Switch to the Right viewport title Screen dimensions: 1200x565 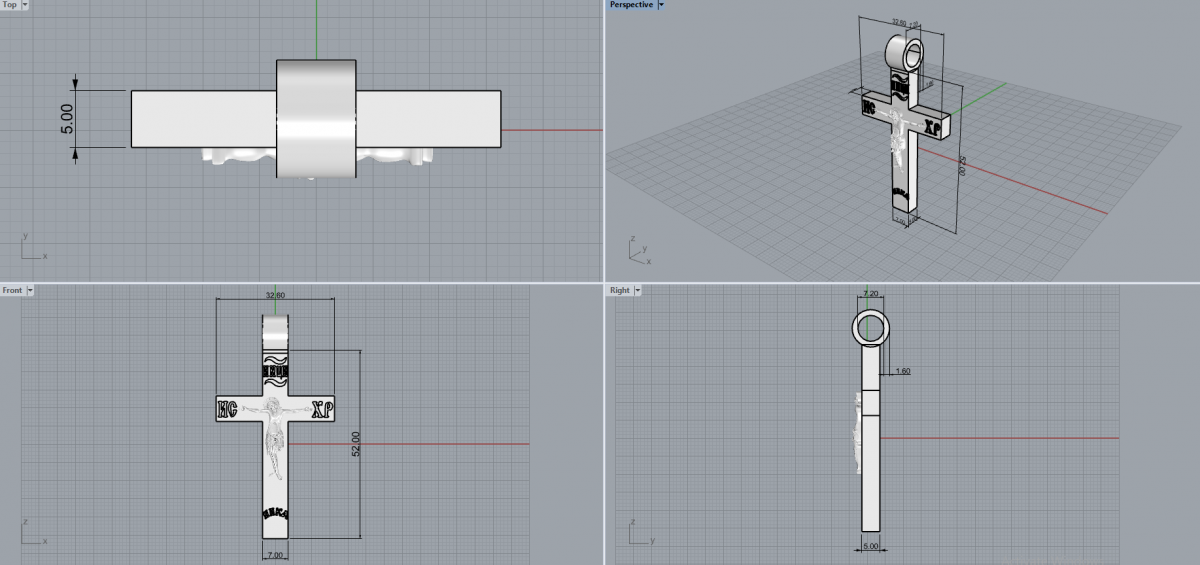point(620,290)
